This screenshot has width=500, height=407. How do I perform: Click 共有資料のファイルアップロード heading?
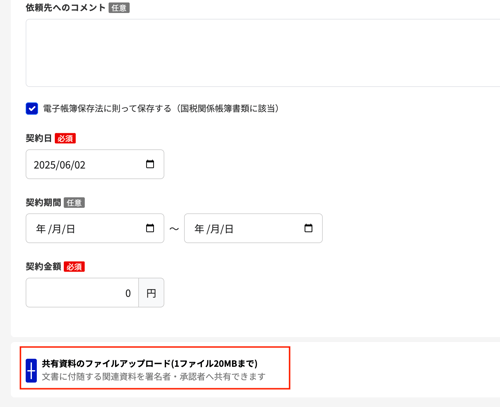tap(150, 363)
